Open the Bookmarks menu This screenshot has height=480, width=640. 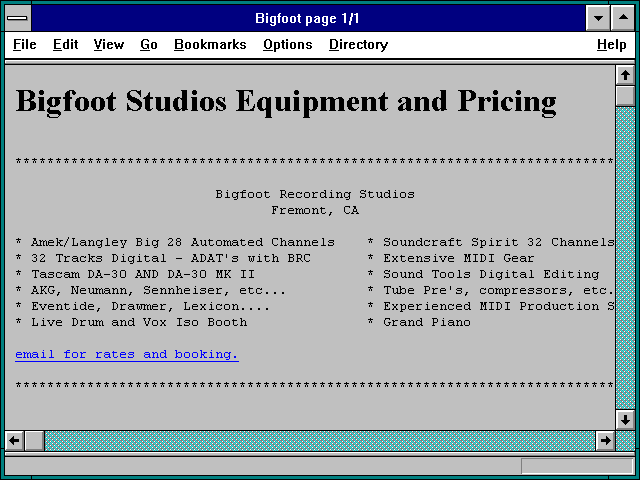210,44
